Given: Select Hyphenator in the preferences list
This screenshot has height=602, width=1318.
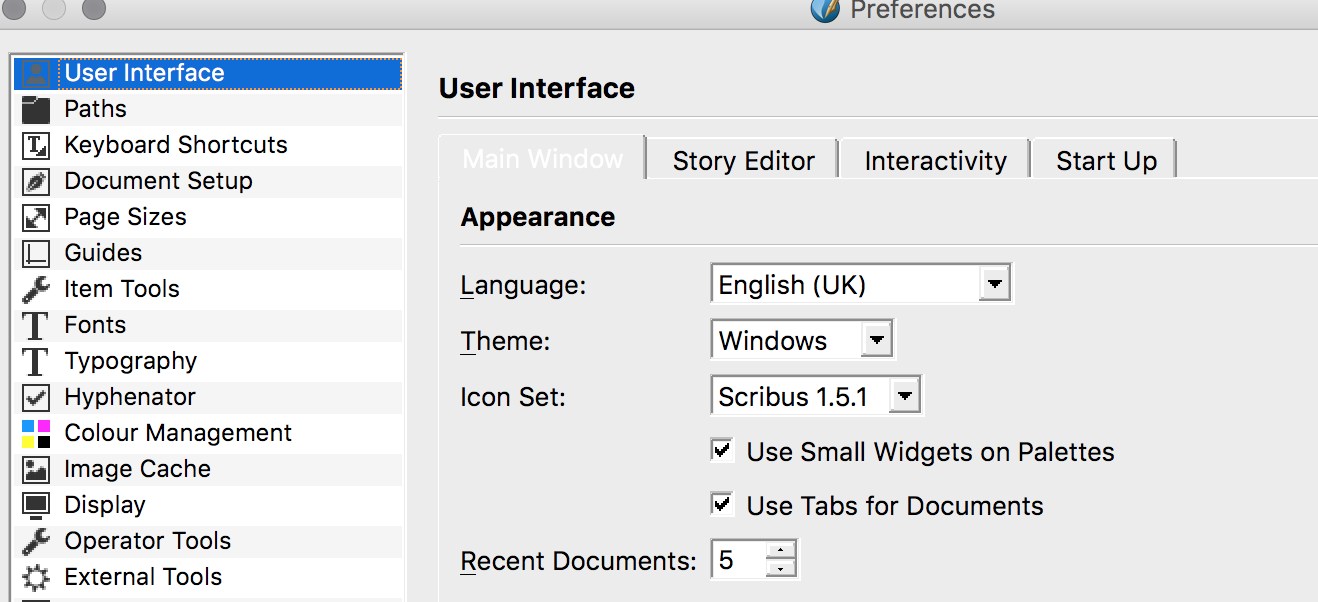Looking at the screenshot, I should 130,397.
